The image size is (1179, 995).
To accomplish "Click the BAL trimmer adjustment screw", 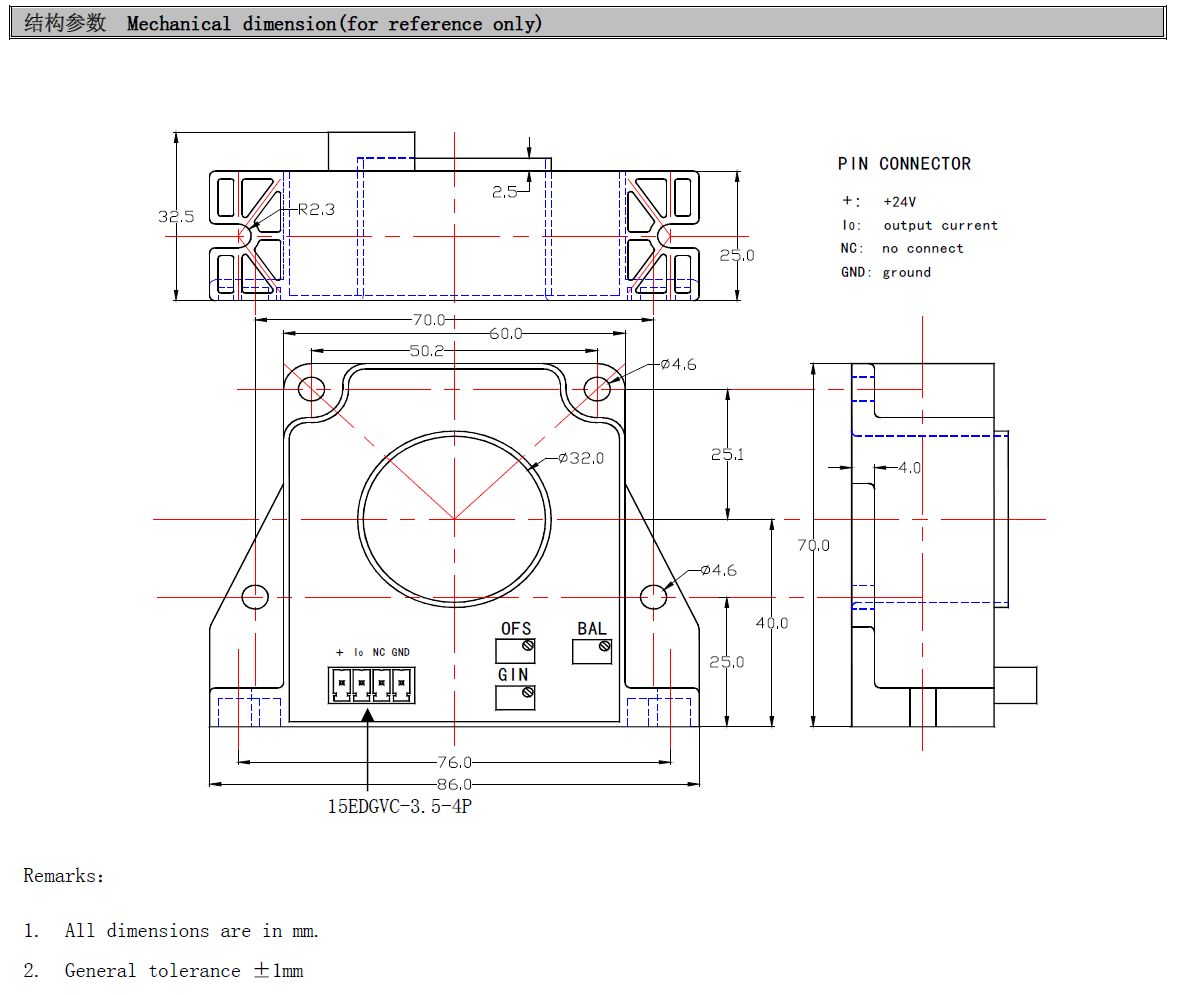I will coord(604,646).
